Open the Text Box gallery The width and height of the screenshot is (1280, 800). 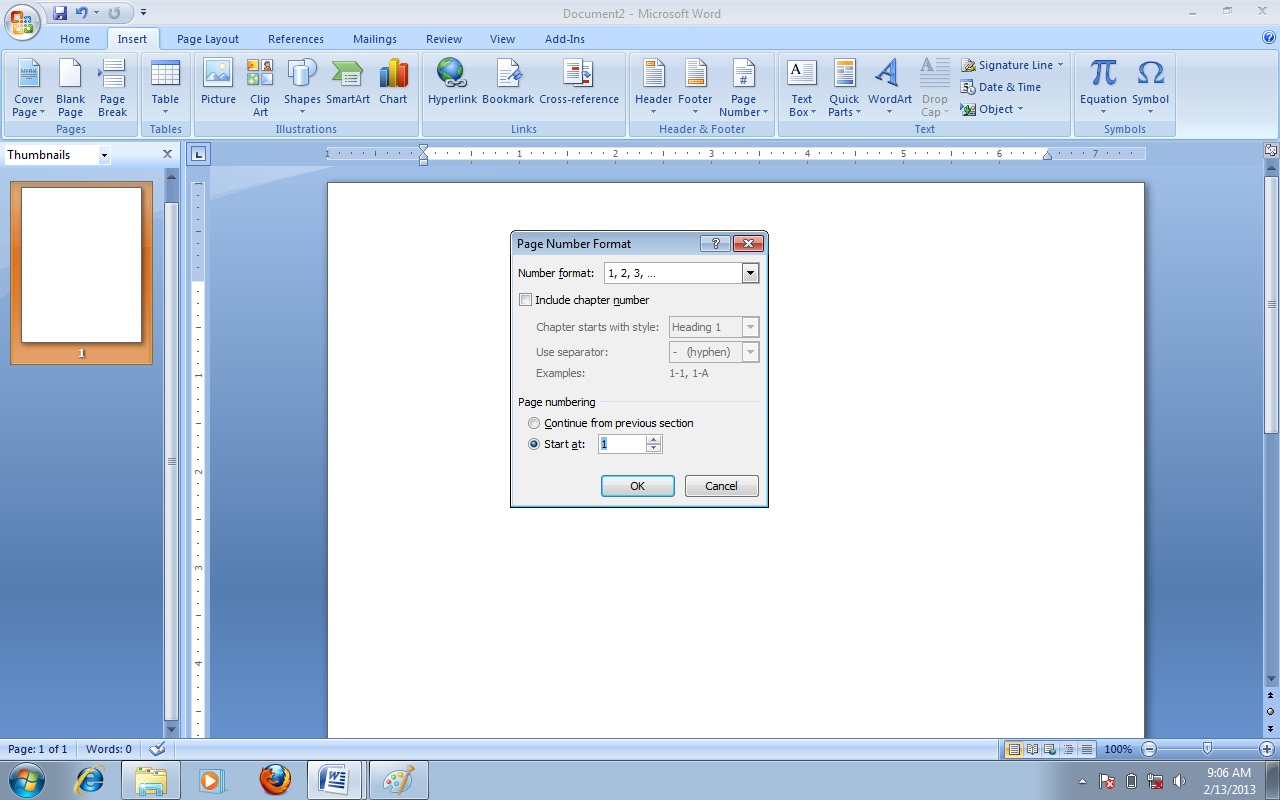click(802, 88)
